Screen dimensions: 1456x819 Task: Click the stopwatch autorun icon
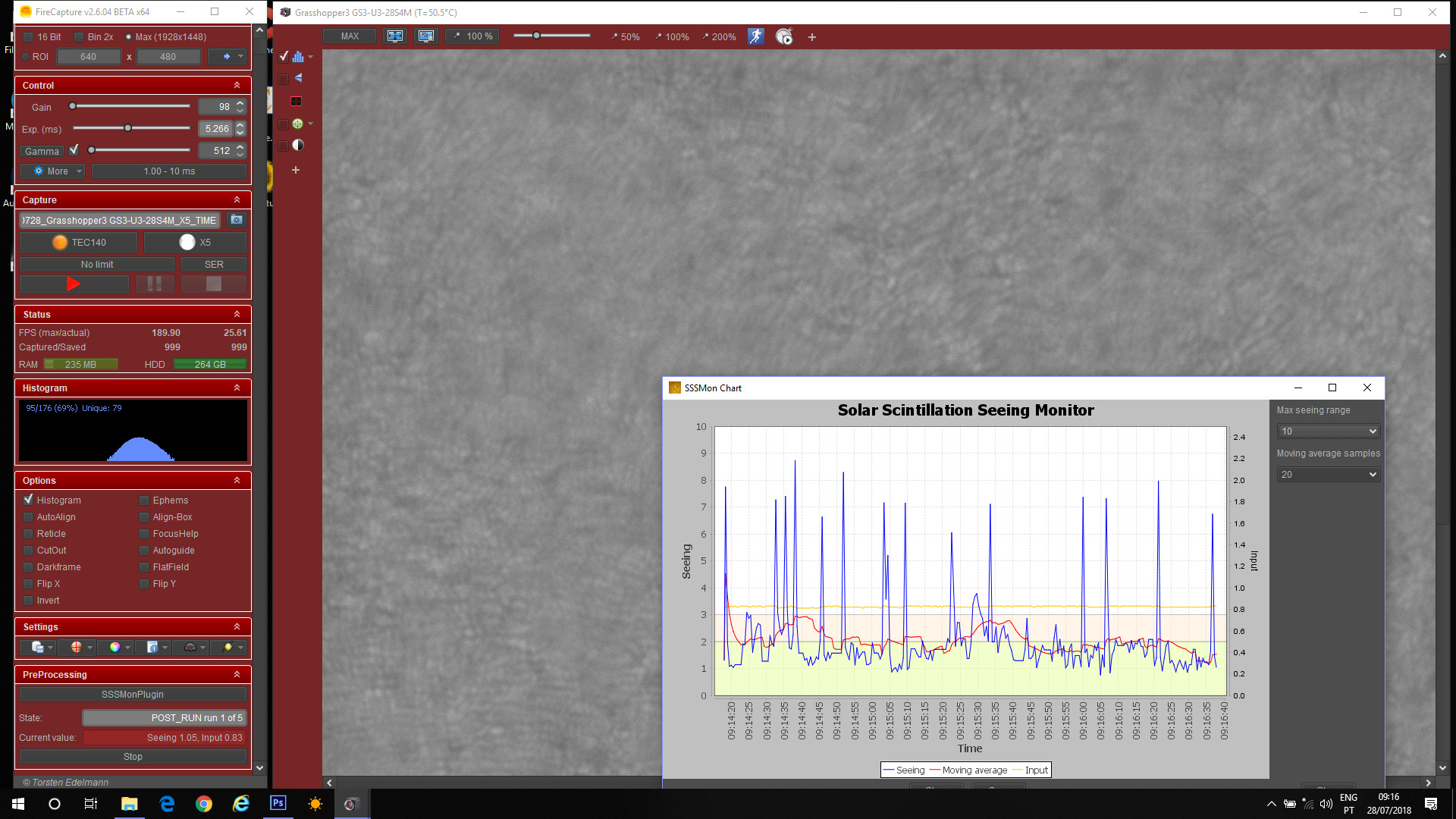coord(784,36)
